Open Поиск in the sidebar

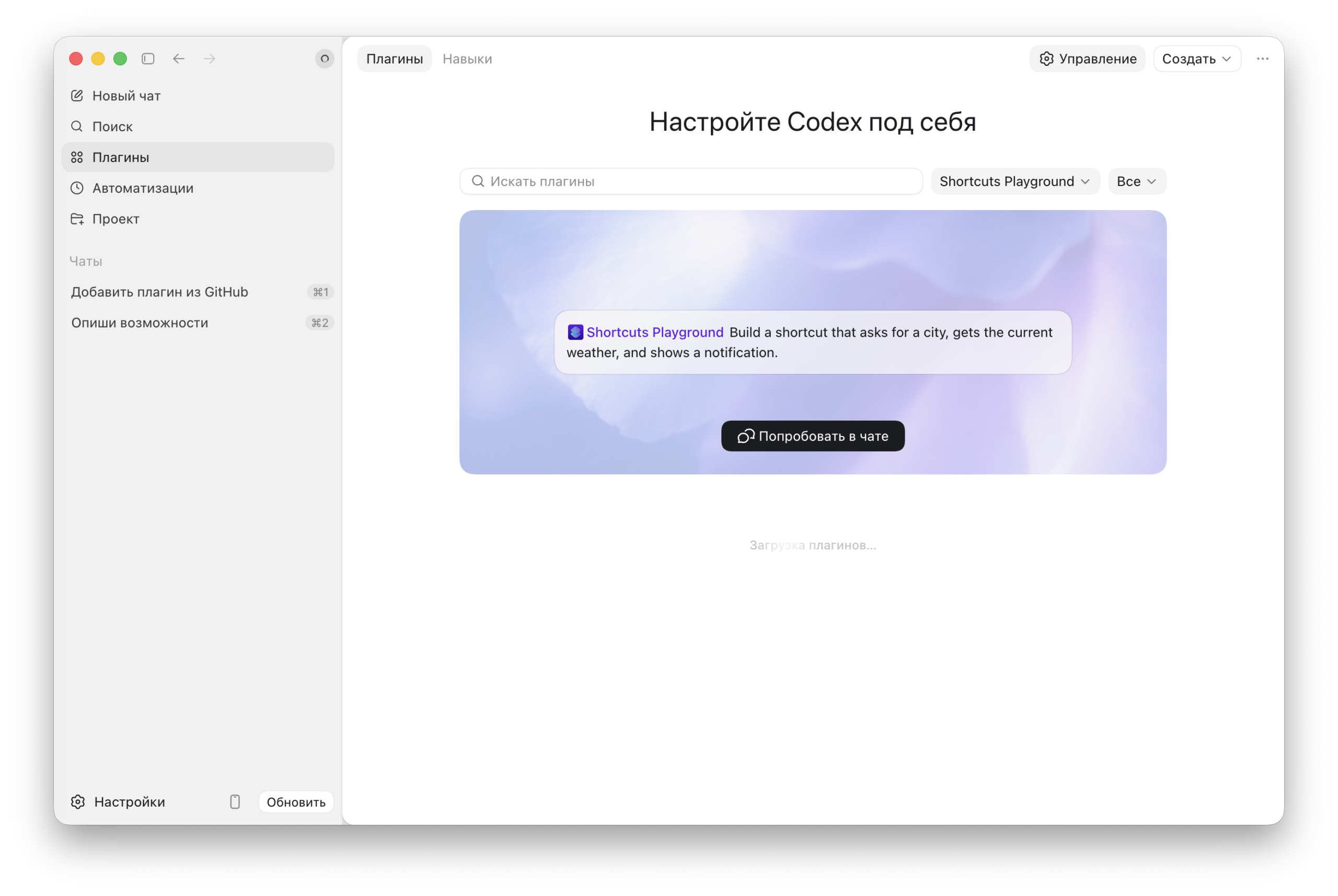pos(198,127)
